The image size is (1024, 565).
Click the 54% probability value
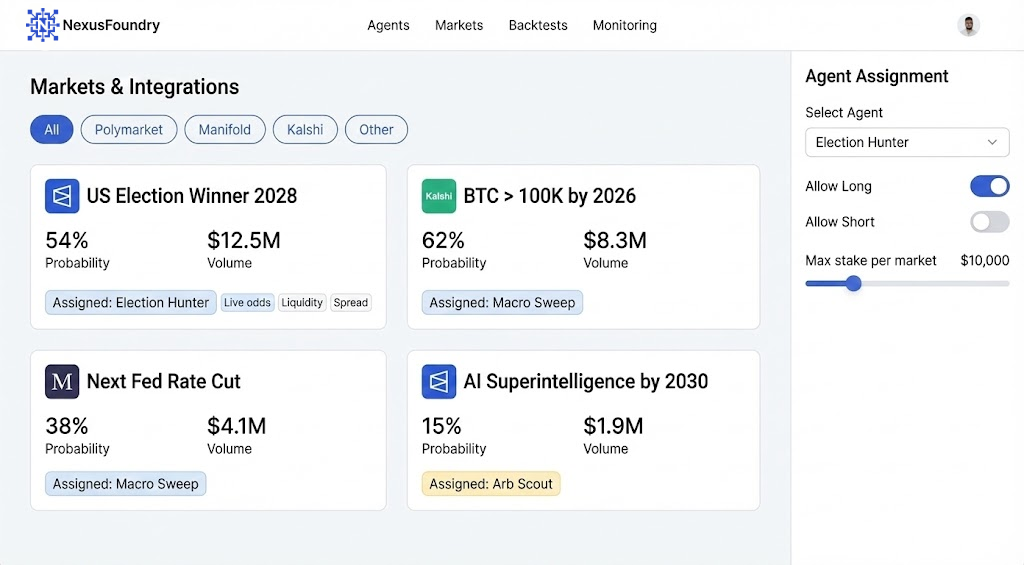pyautogui.click(x=67, y=240)
